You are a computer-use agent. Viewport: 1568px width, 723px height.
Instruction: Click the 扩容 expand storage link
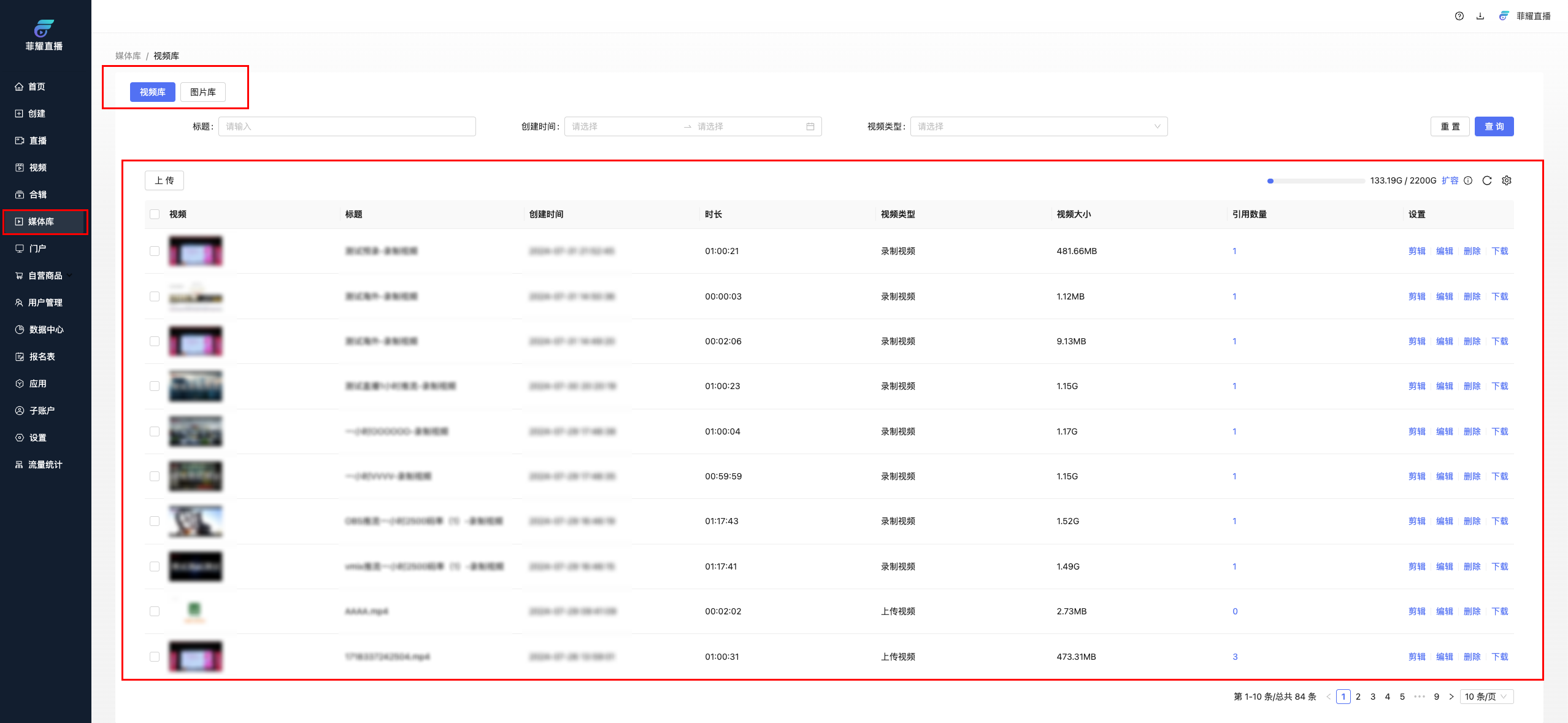(1450, 180)
